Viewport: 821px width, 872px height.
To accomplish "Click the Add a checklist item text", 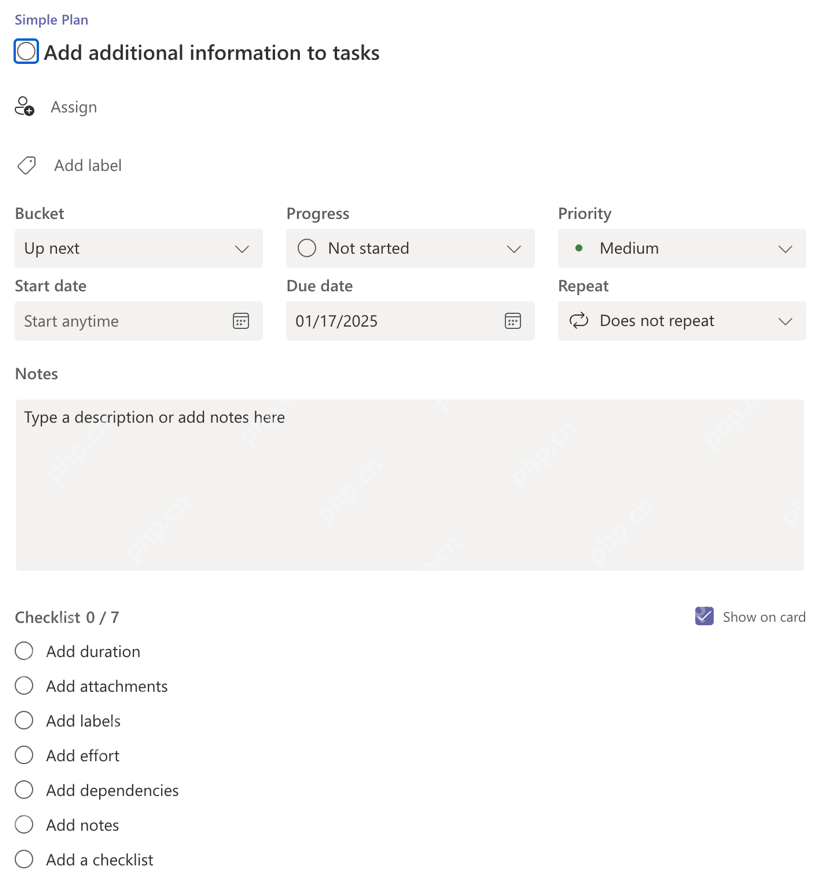I will (100, 860).
